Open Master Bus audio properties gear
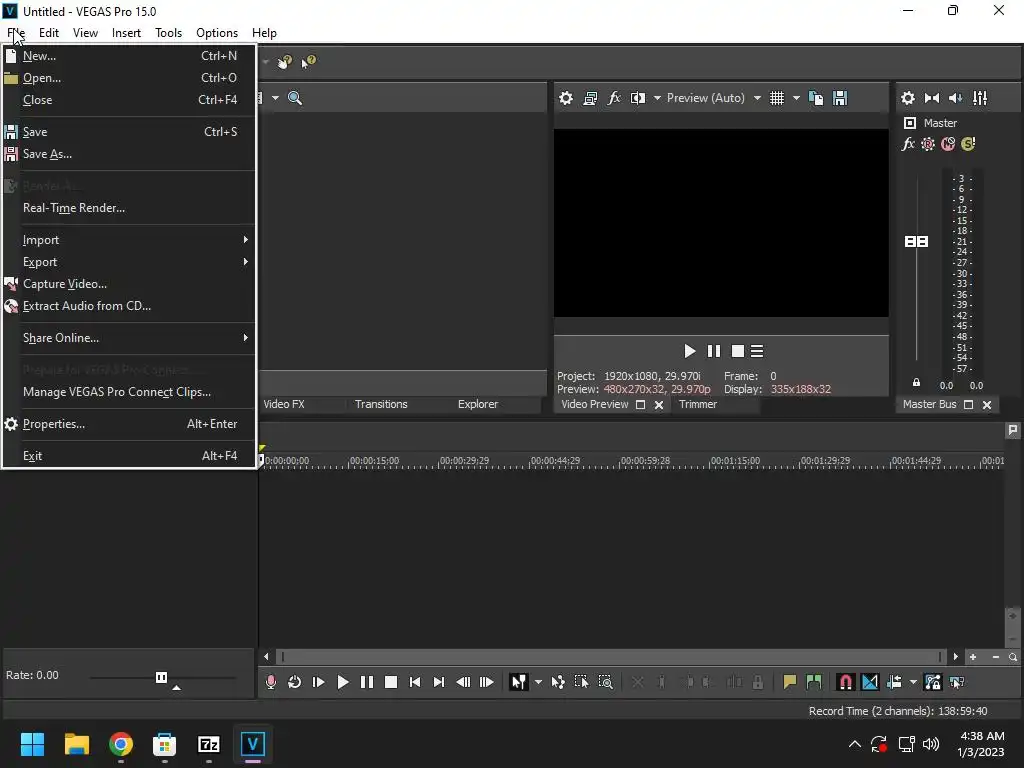Viewport: 1024px width, 768px height. tap(908, 98)
